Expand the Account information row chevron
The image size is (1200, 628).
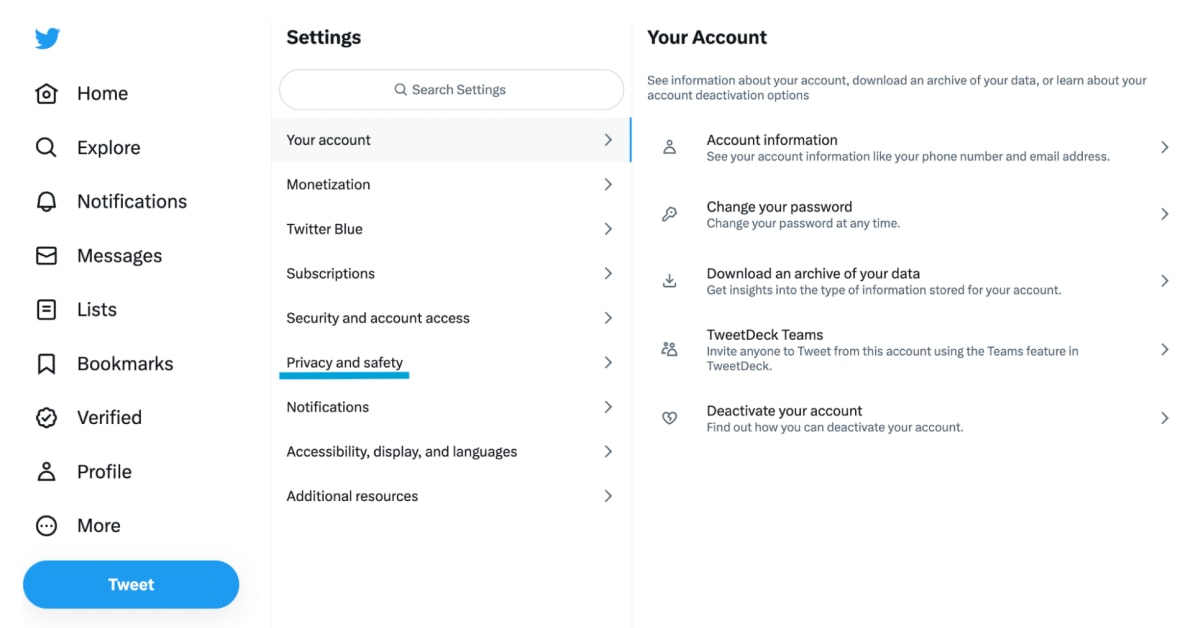point(1164,147)
